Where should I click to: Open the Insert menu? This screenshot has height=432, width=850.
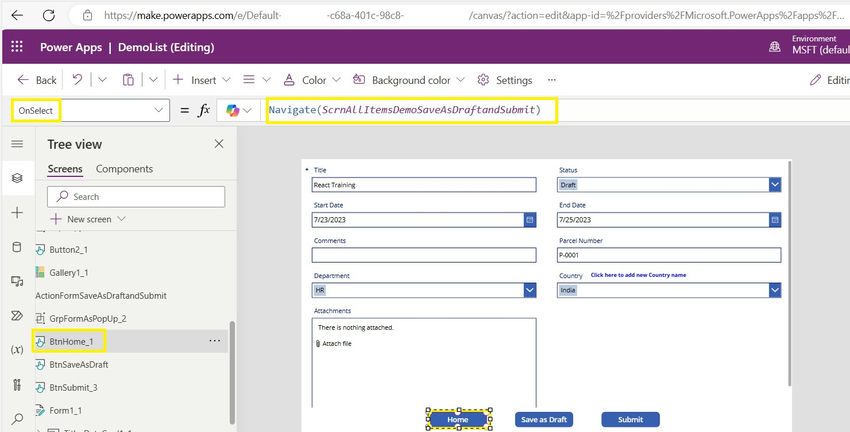[202, 80]
